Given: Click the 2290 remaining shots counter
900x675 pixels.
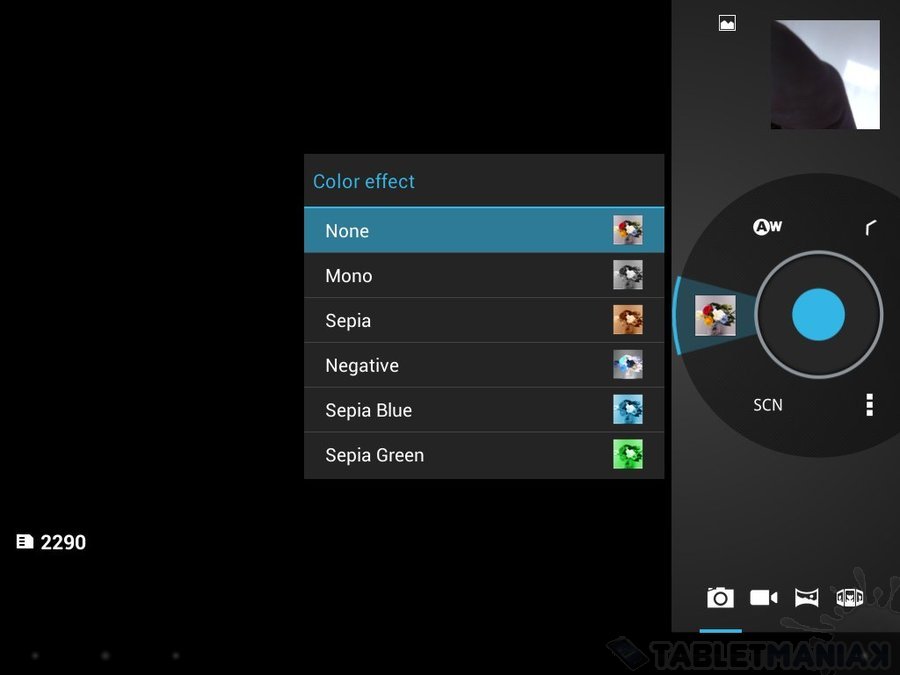Looking at the screenshot, I should (63, 542).
